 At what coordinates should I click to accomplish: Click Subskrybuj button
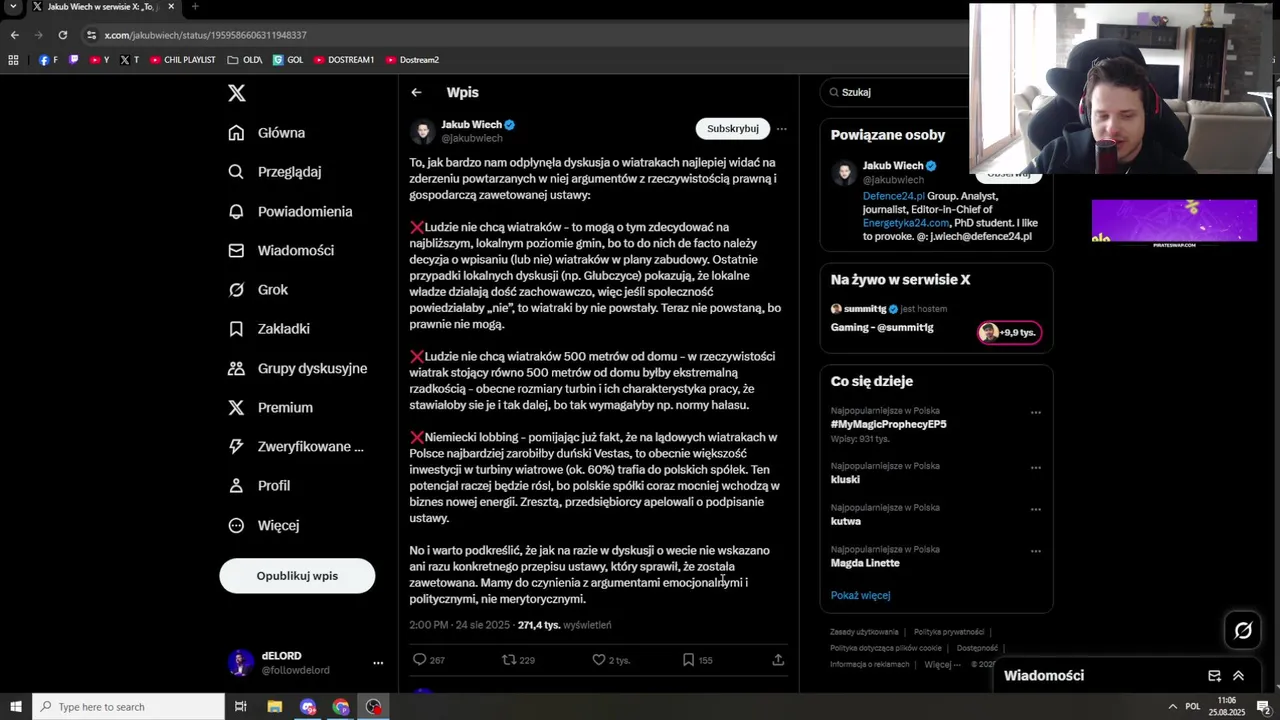[732, 128]
